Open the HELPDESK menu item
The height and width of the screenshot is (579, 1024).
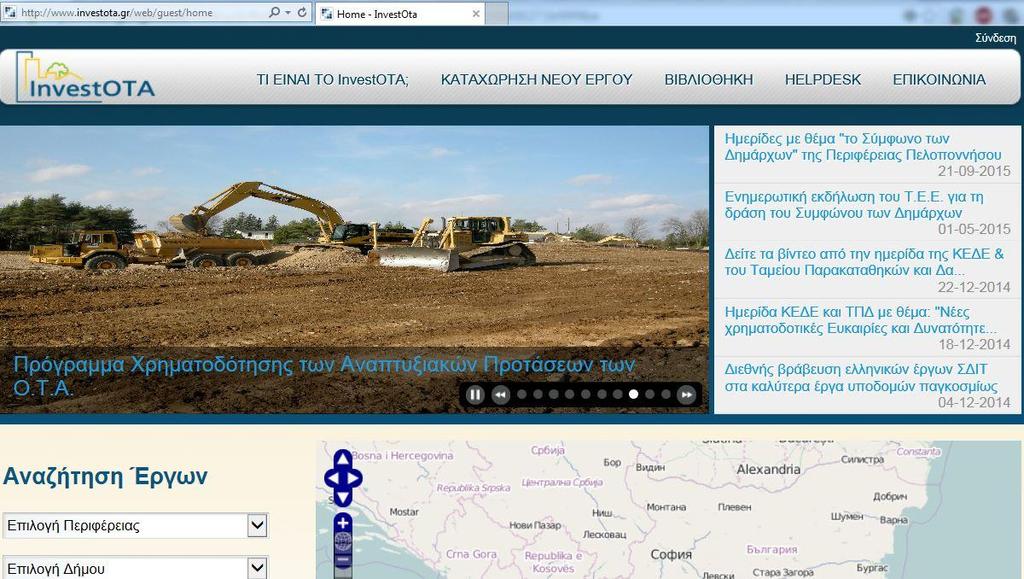point(823,80)
